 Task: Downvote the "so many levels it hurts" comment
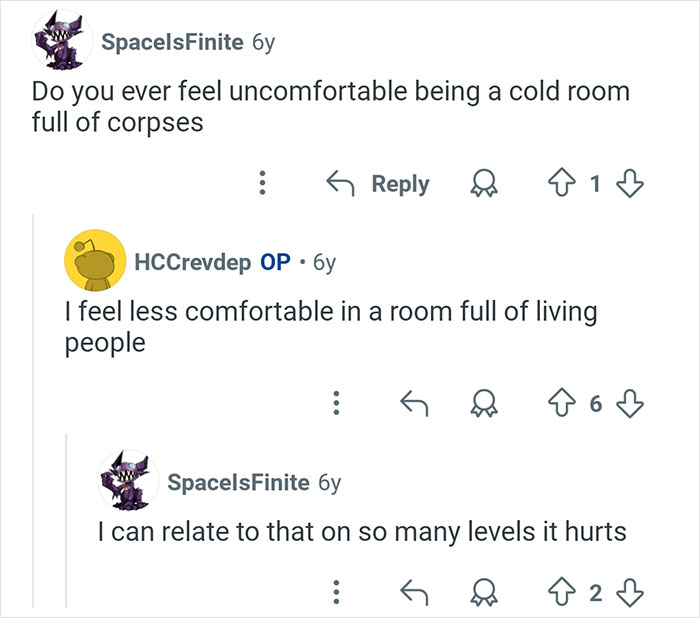[x=629, y=594]
